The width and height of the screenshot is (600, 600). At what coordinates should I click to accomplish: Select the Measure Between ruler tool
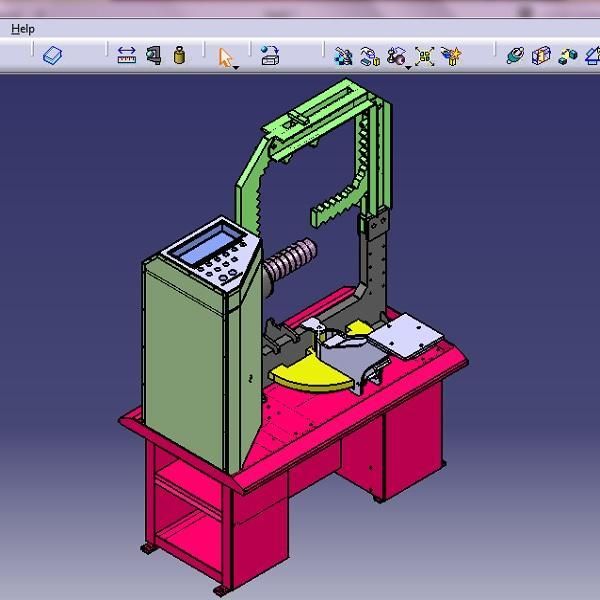[x=126, y=56]
